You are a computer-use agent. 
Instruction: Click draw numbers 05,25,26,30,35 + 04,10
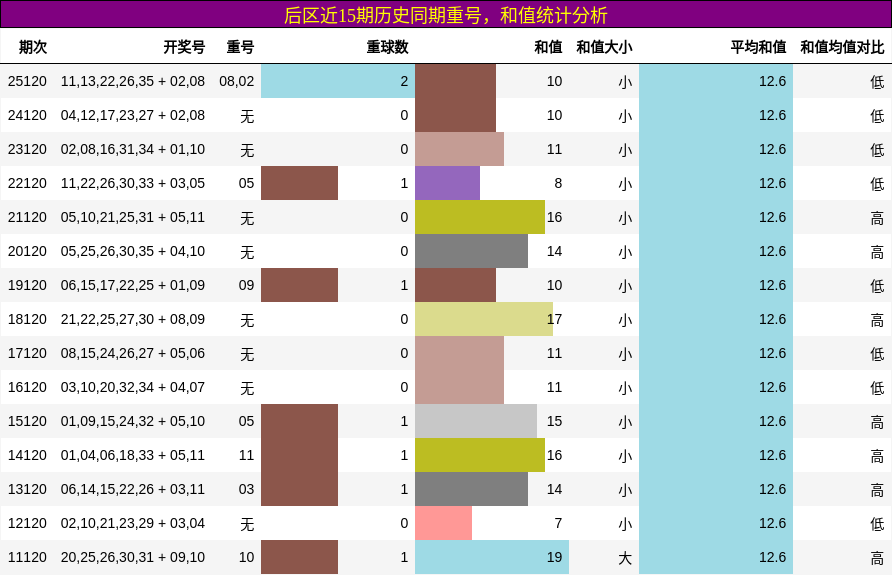coord(133,251)
